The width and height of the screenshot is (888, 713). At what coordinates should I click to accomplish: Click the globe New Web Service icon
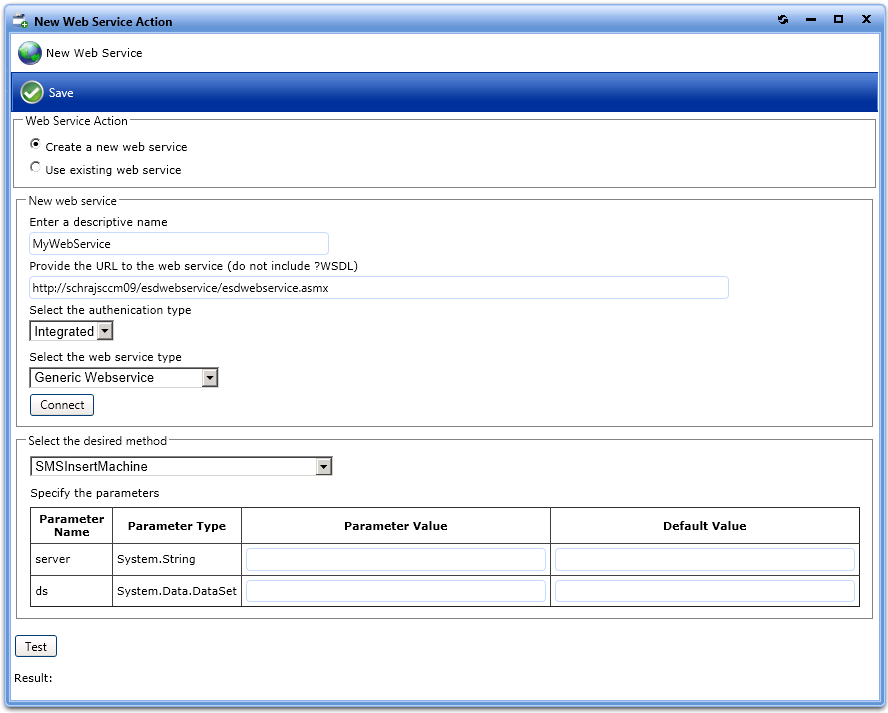click(29, 53)
